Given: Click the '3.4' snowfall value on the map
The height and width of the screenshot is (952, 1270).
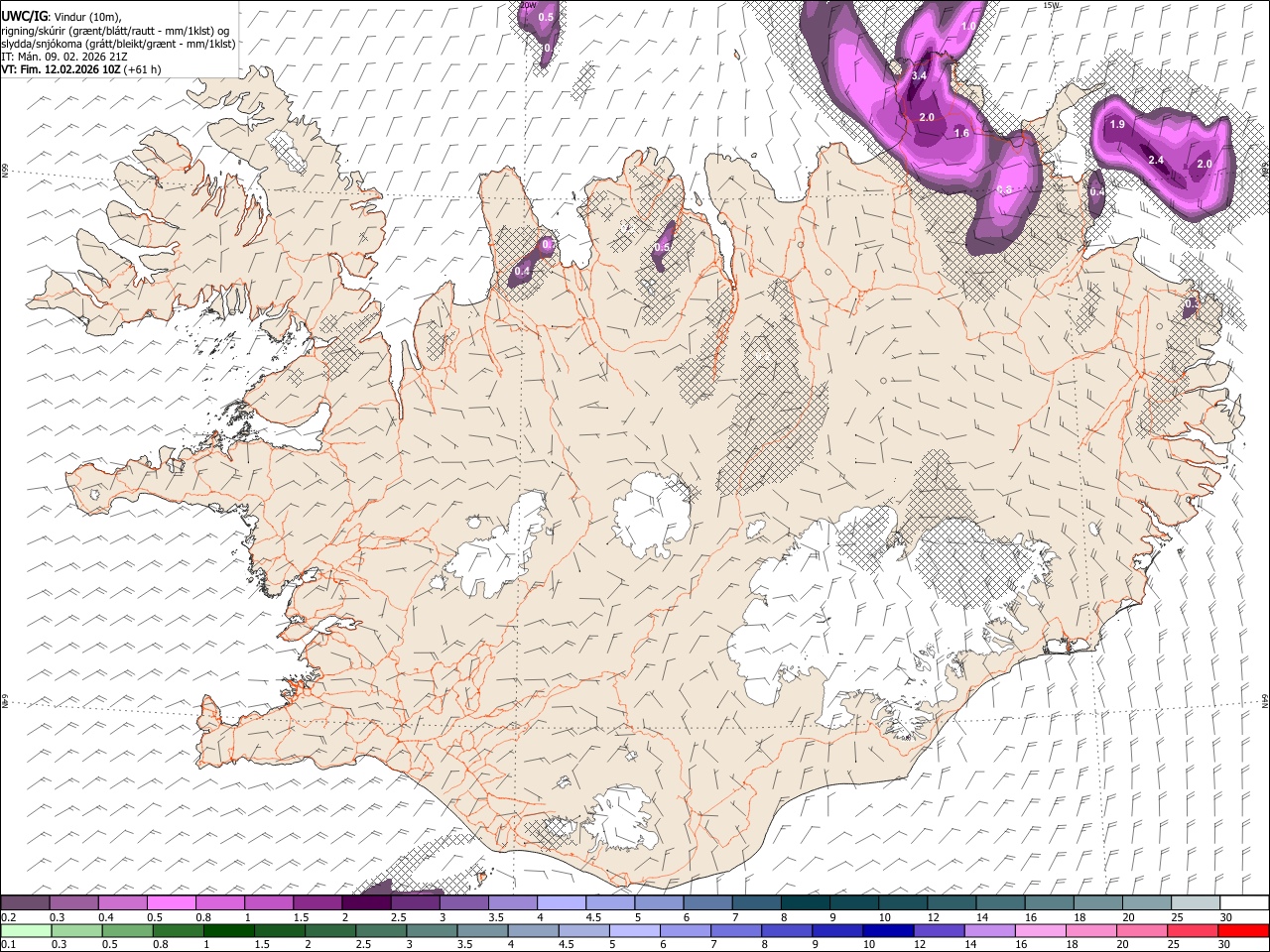Looking at the screenshot, I should pyautogui.click(x=919, y=75).
